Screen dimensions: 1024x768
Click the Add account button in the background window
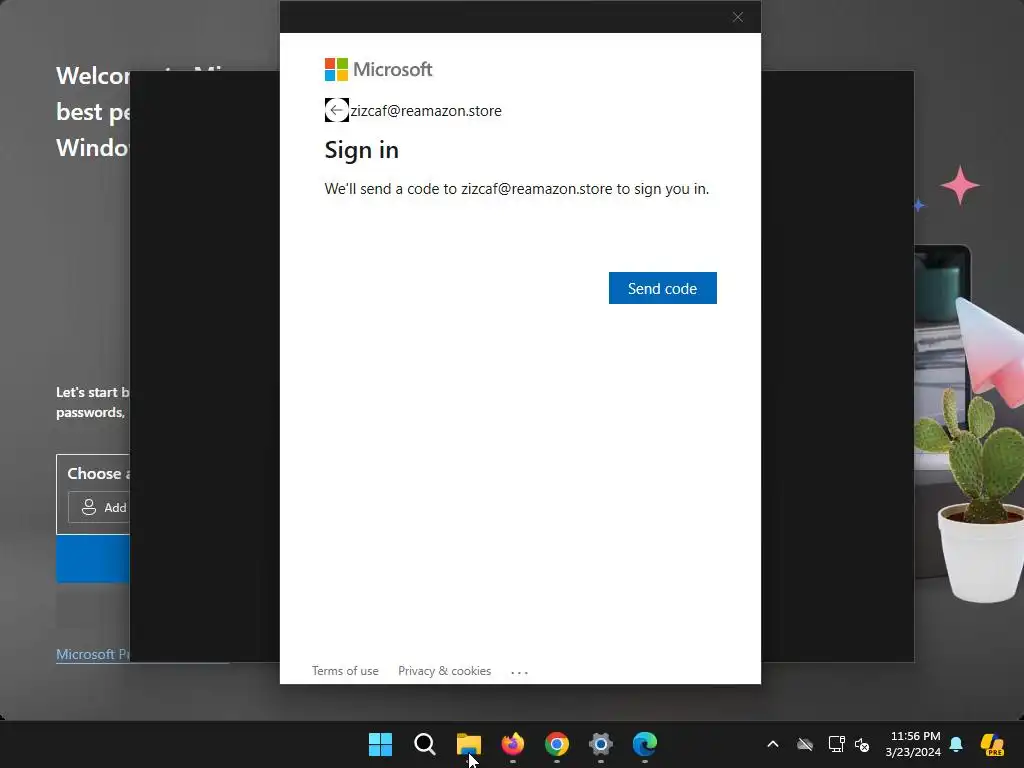point(99,507)
